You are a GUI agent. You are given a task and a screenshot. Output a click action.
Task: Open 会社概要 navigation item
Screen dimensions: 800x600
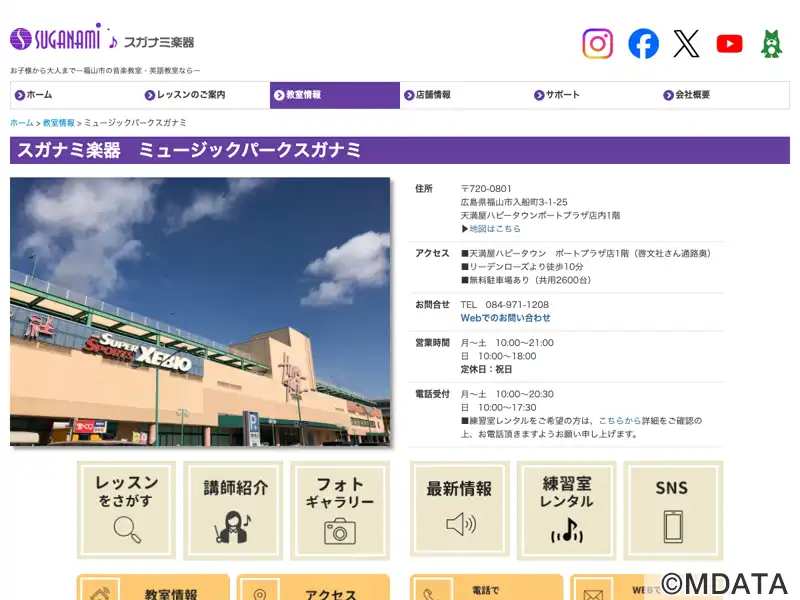click(724, 95)
